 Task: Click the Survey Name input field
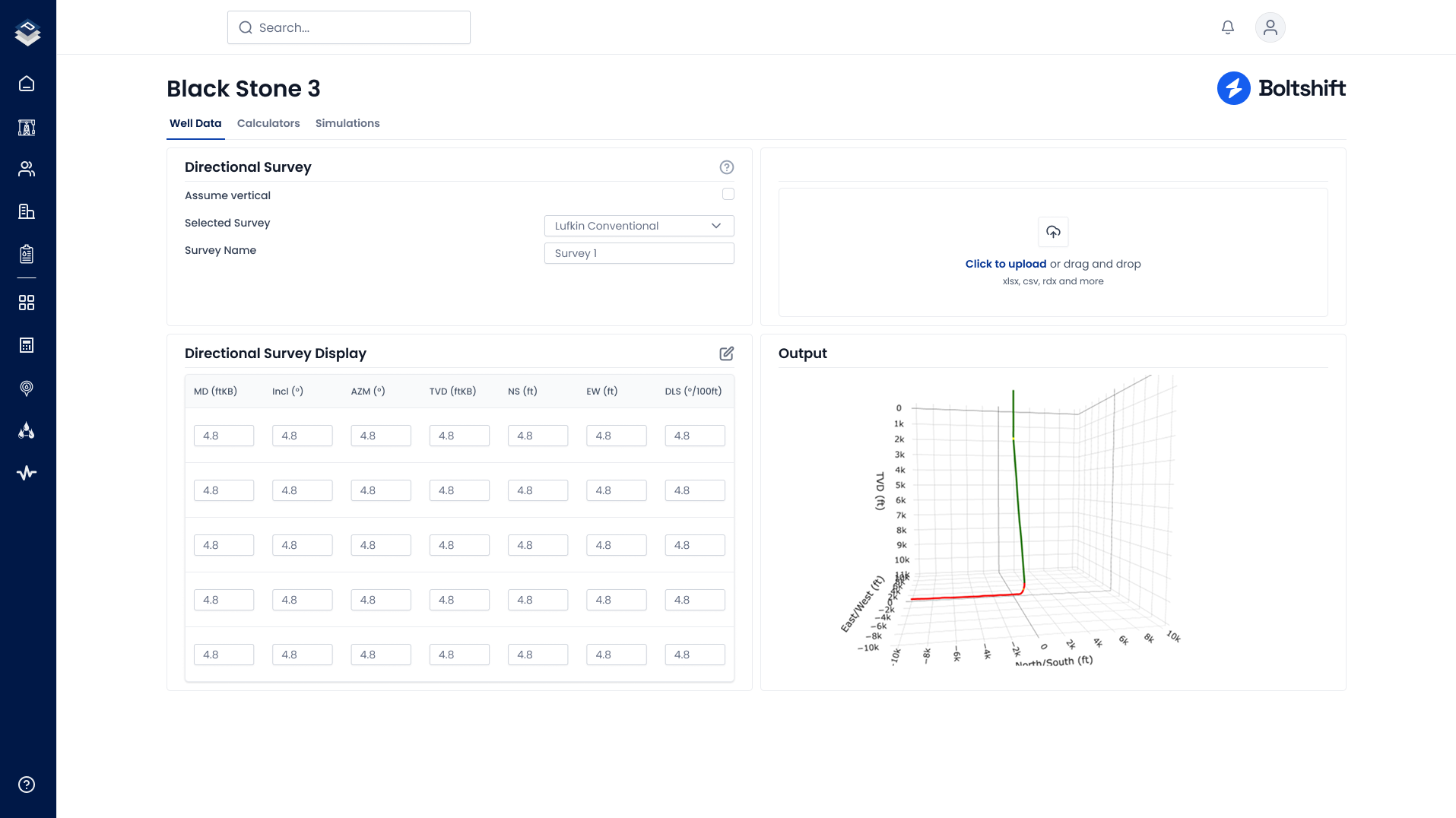(639, 253)
